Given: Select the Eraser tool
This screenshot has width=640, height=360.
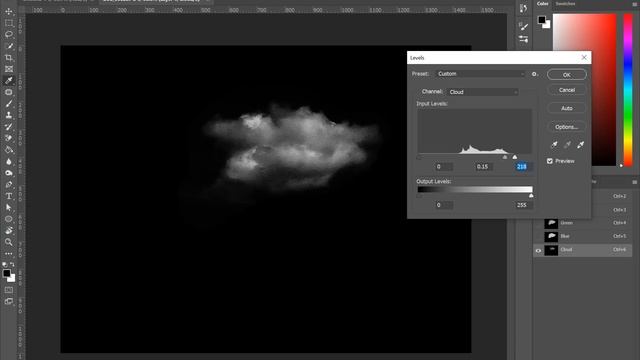Looking at the screenshot, I should tap(9, 138).
